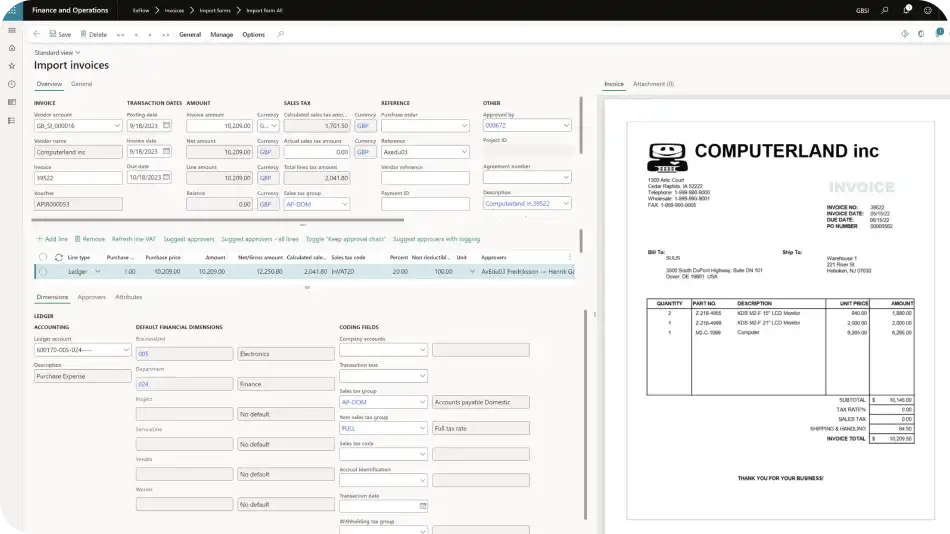This screenshot has height=534, width=950.
Task: Go to Home in the left sidebar
Action: point(12,48)
